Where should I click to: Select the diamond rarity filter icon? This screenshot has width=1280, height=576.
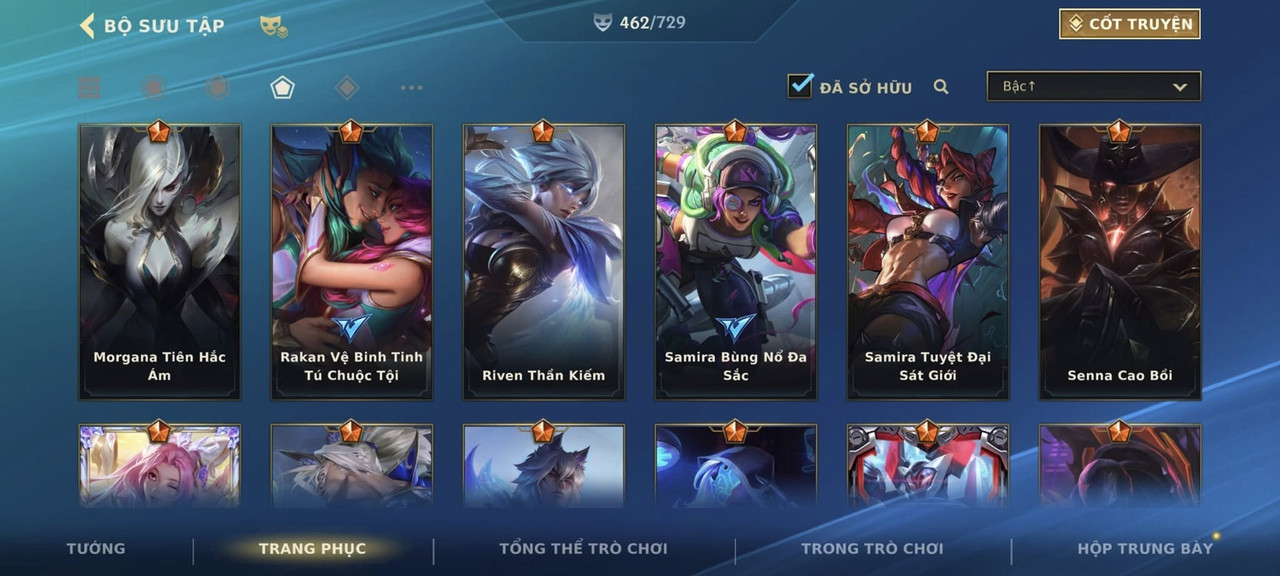347,88
